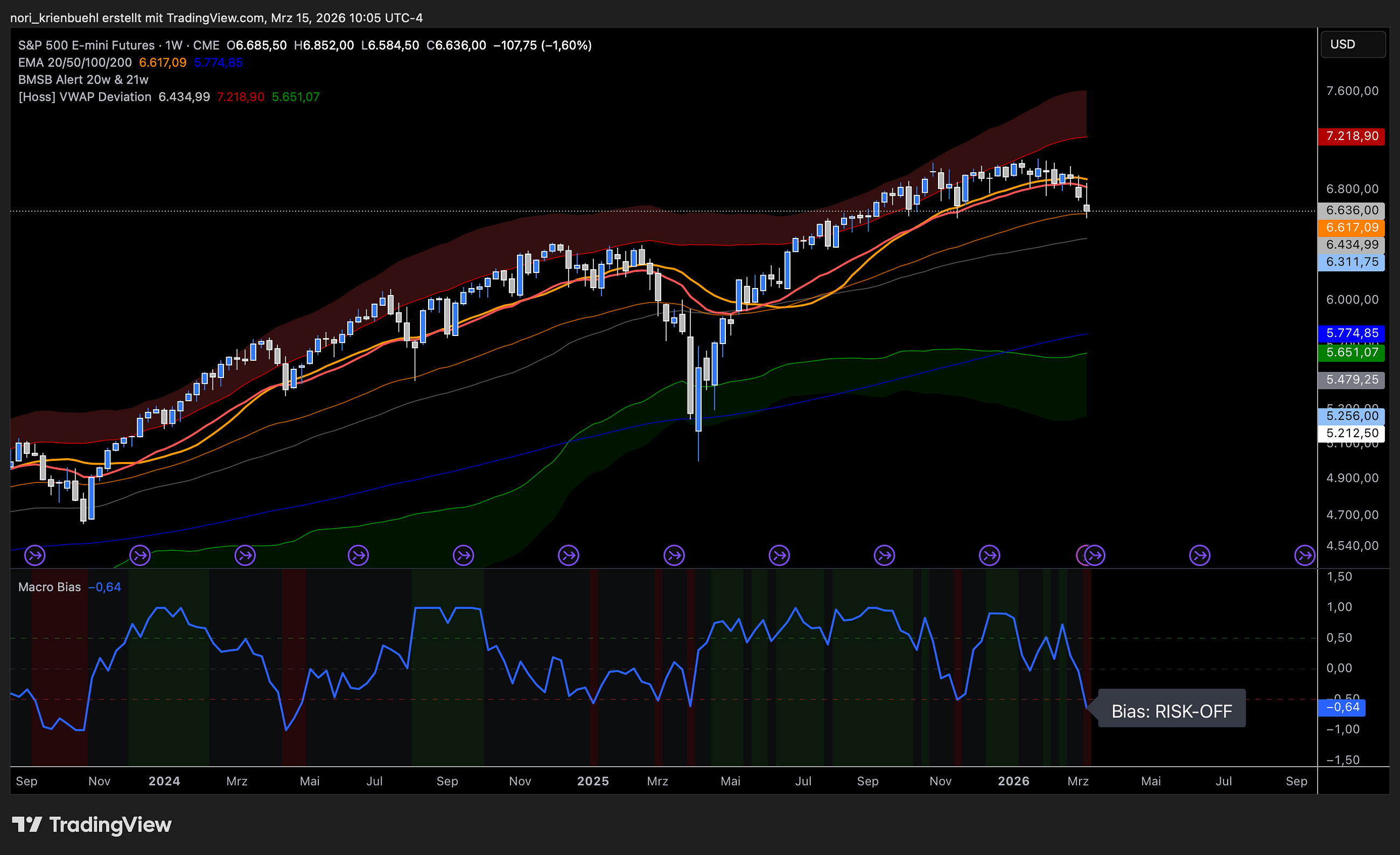Click the first contract rollover marker at Sep 2023
The height and width of the screenshot is (855, 1400).
(x=34, y=555)
